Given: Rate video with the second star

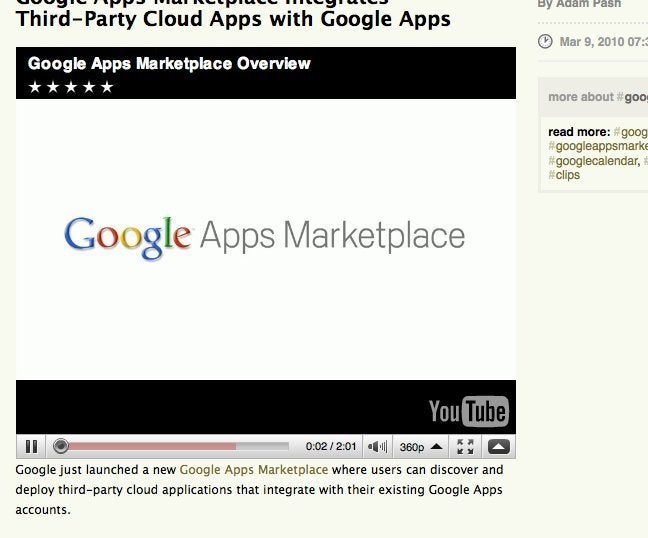Looking at the screenshot, I should coord(53,87).
